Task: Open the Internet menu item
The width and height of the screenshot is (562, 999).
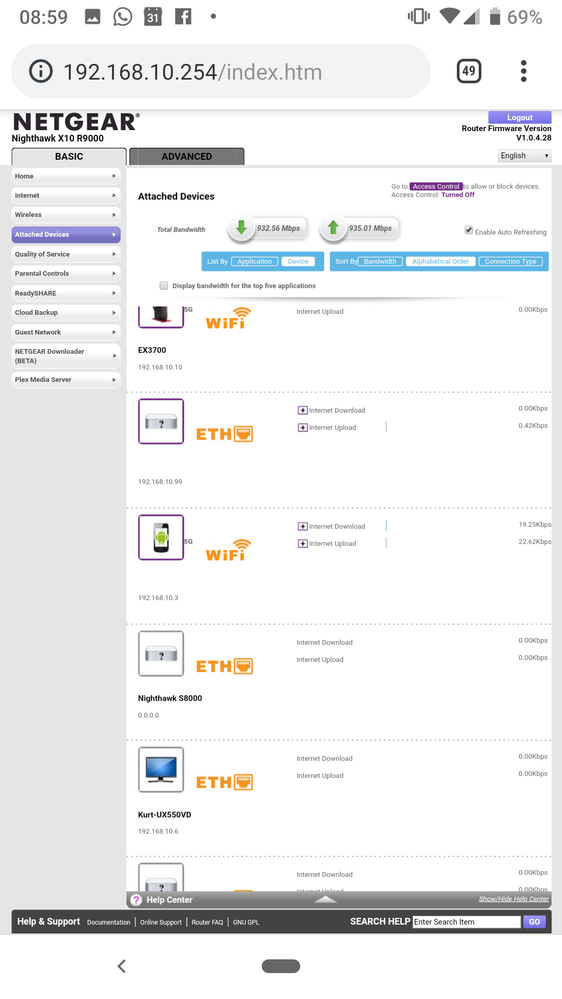Action: click(66, 196)
